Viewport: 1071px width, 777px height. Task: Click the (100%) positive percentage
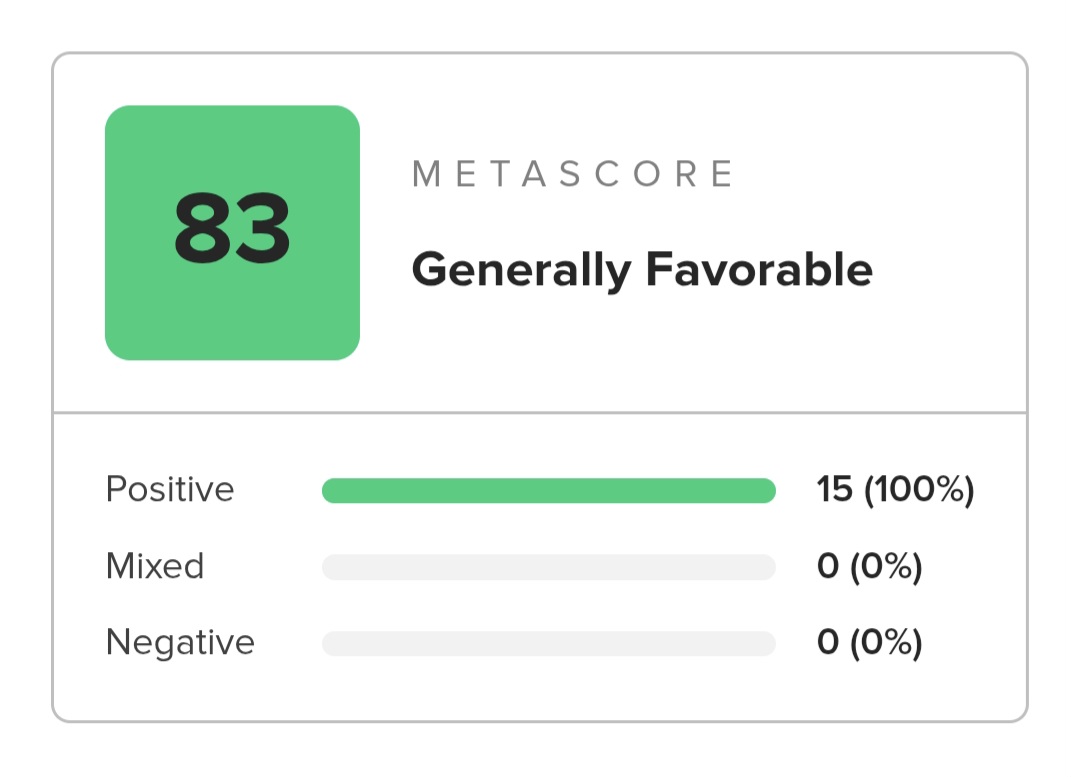point(919,490)
